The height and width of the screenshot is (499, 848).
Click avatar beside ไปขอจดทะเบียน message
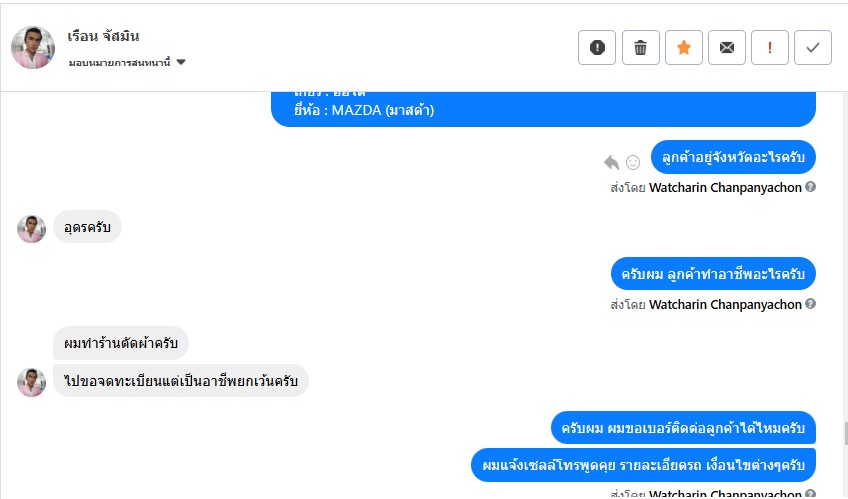point(31,383)
